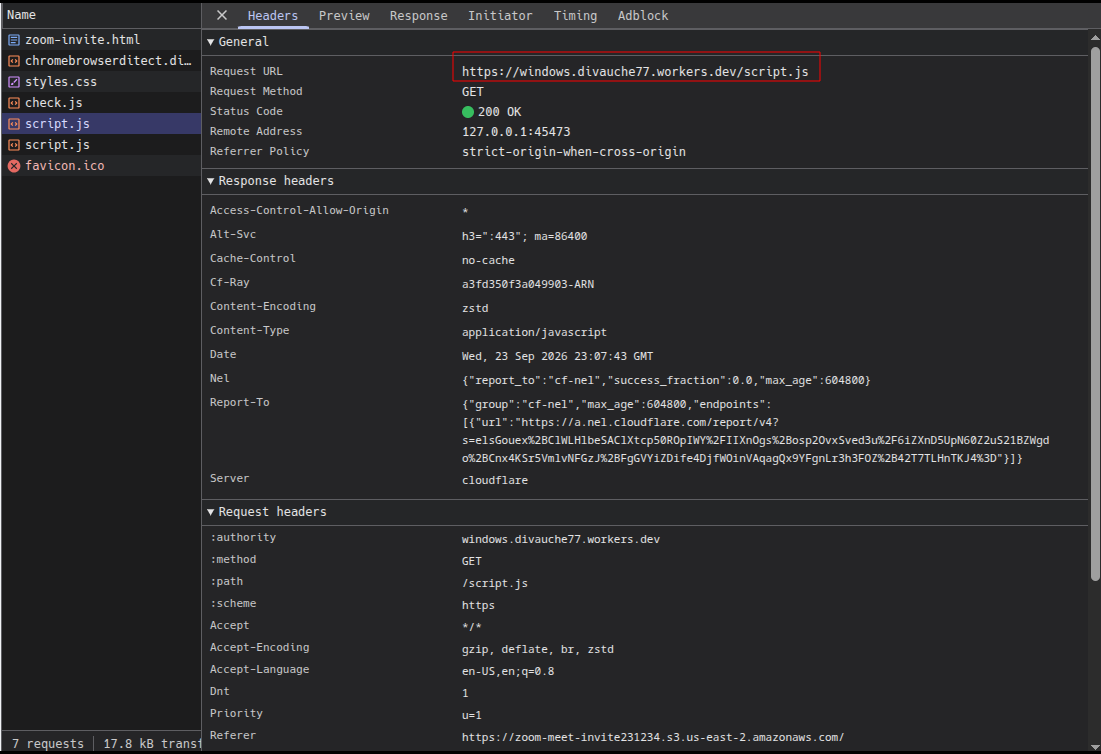The width and height of the screenshot is (1101, 754).
Task: Open the Response tab
Action: click(418, 15)
